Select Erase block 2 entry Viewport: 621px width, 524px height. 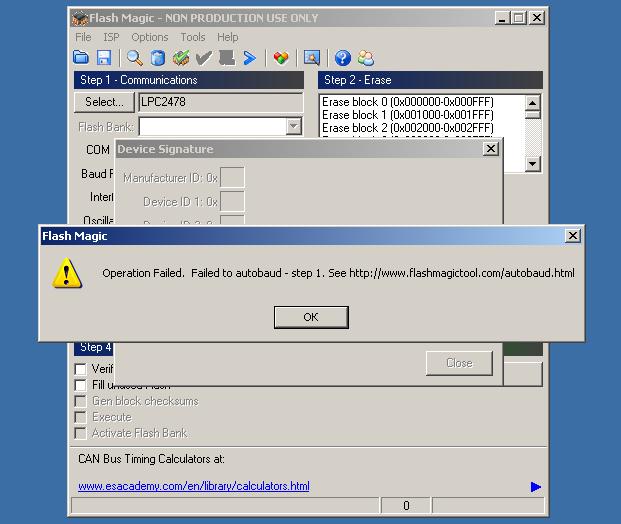408,128
